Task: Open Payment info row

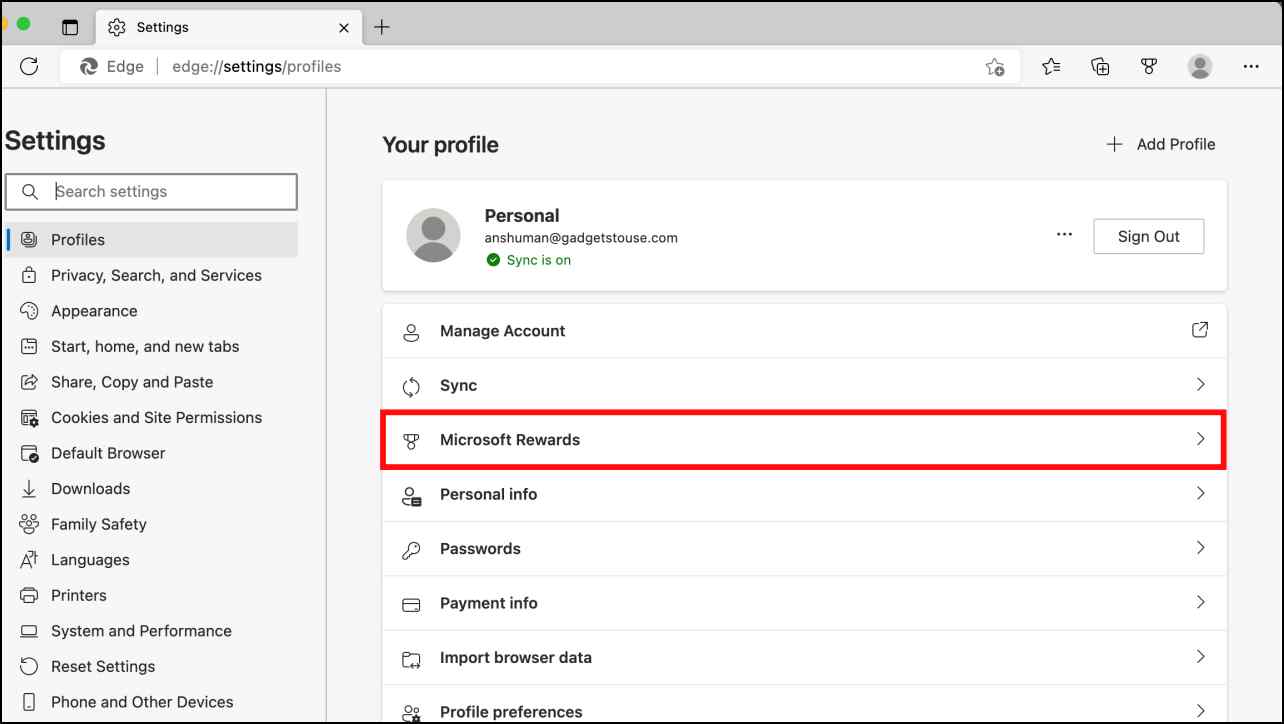Action: pos(804,603)
